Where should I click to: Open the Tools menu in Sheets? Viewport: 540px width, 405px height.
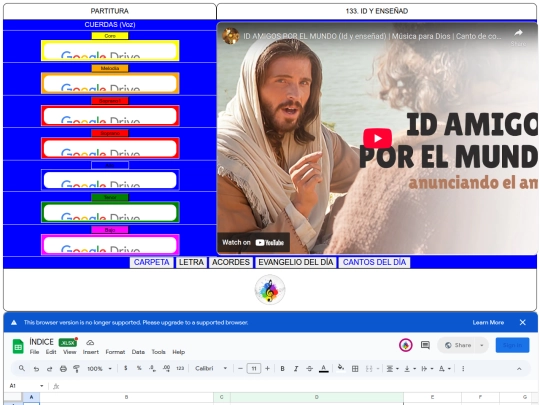point(158,352)
